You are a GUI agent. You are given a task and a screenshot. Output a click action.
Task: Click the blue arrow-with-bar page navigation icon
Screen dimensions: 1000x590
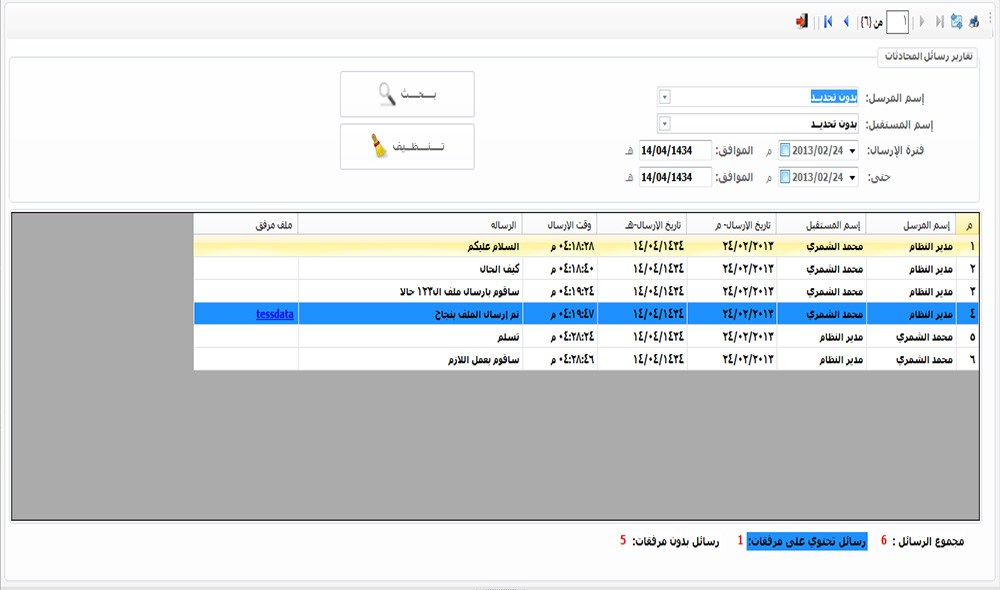pyautogui.click(x=828, y=21)
